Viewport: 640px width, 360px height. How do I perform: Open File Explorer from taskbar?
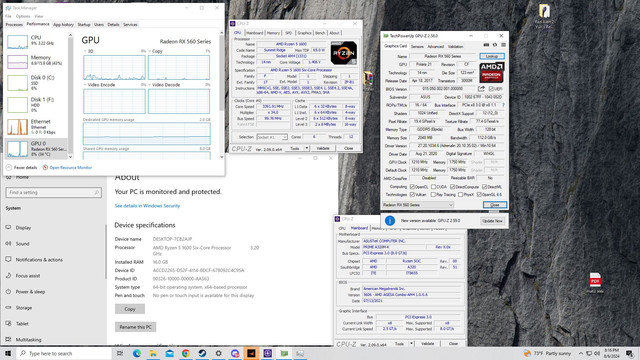tap(153, 353)
